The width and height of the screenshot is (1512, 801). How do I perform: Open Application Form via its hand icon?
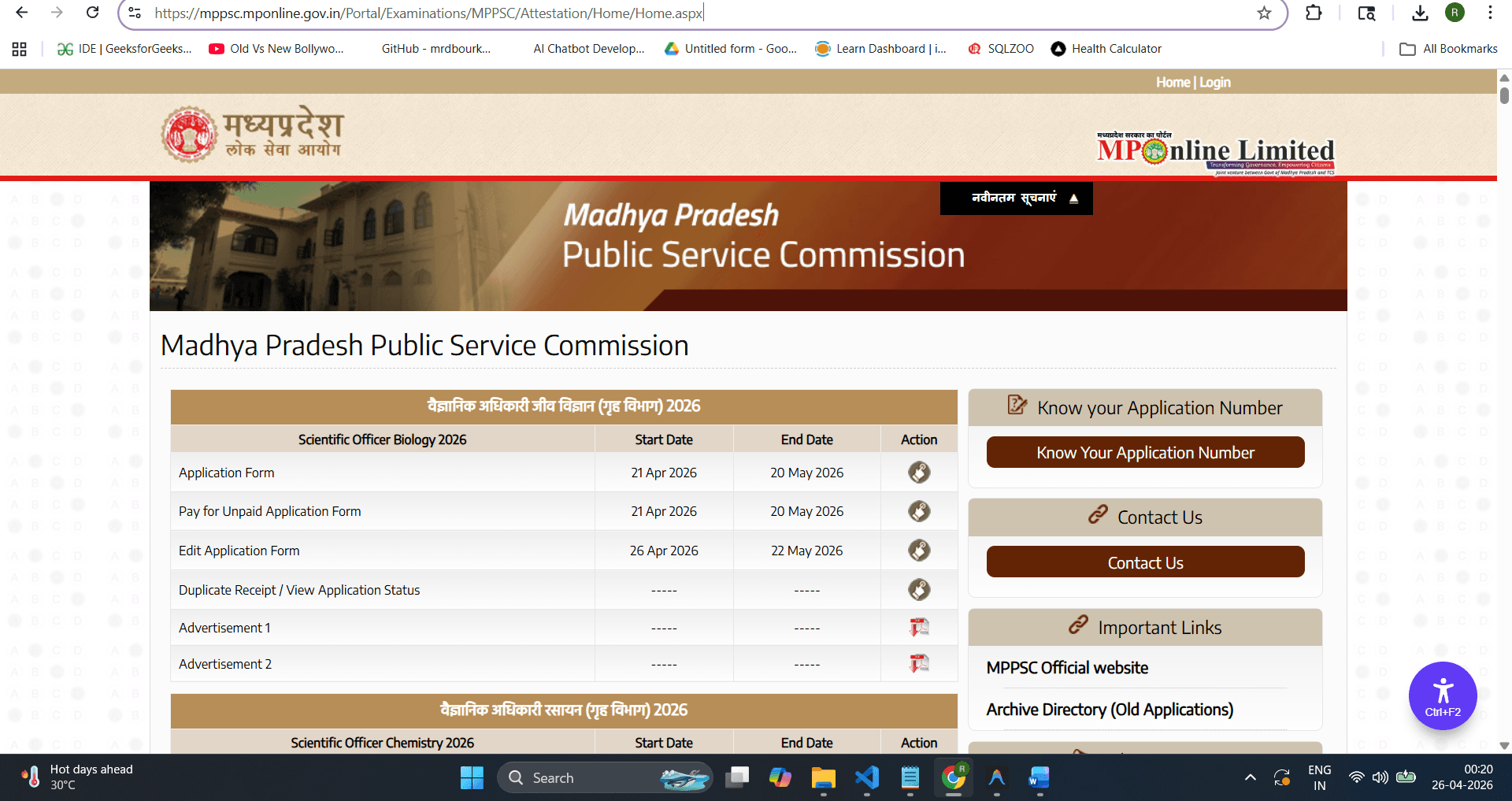pos(919,472)
